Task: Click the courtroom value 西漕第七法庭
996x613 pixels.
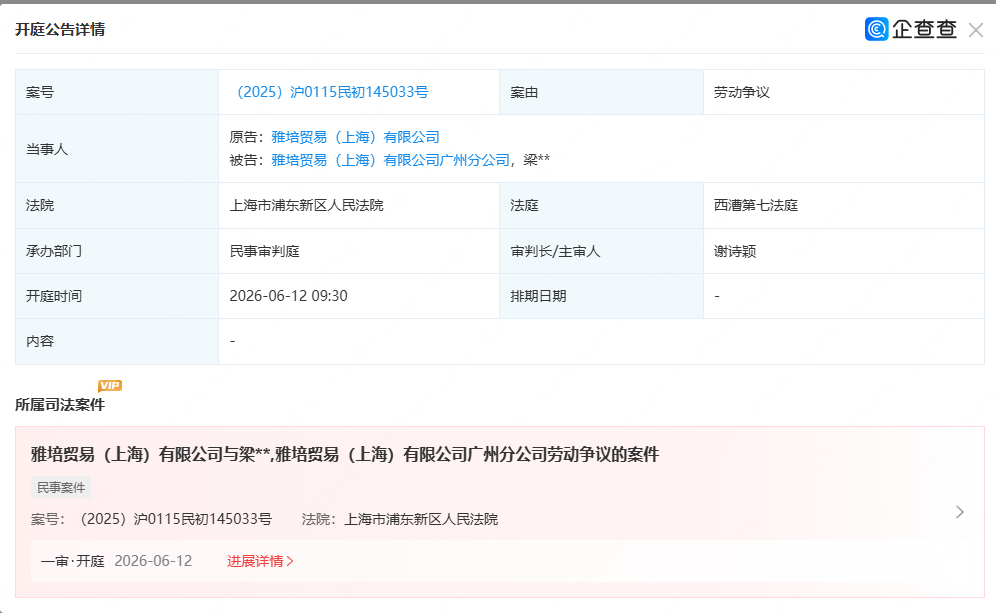Action: click(755, 205)
